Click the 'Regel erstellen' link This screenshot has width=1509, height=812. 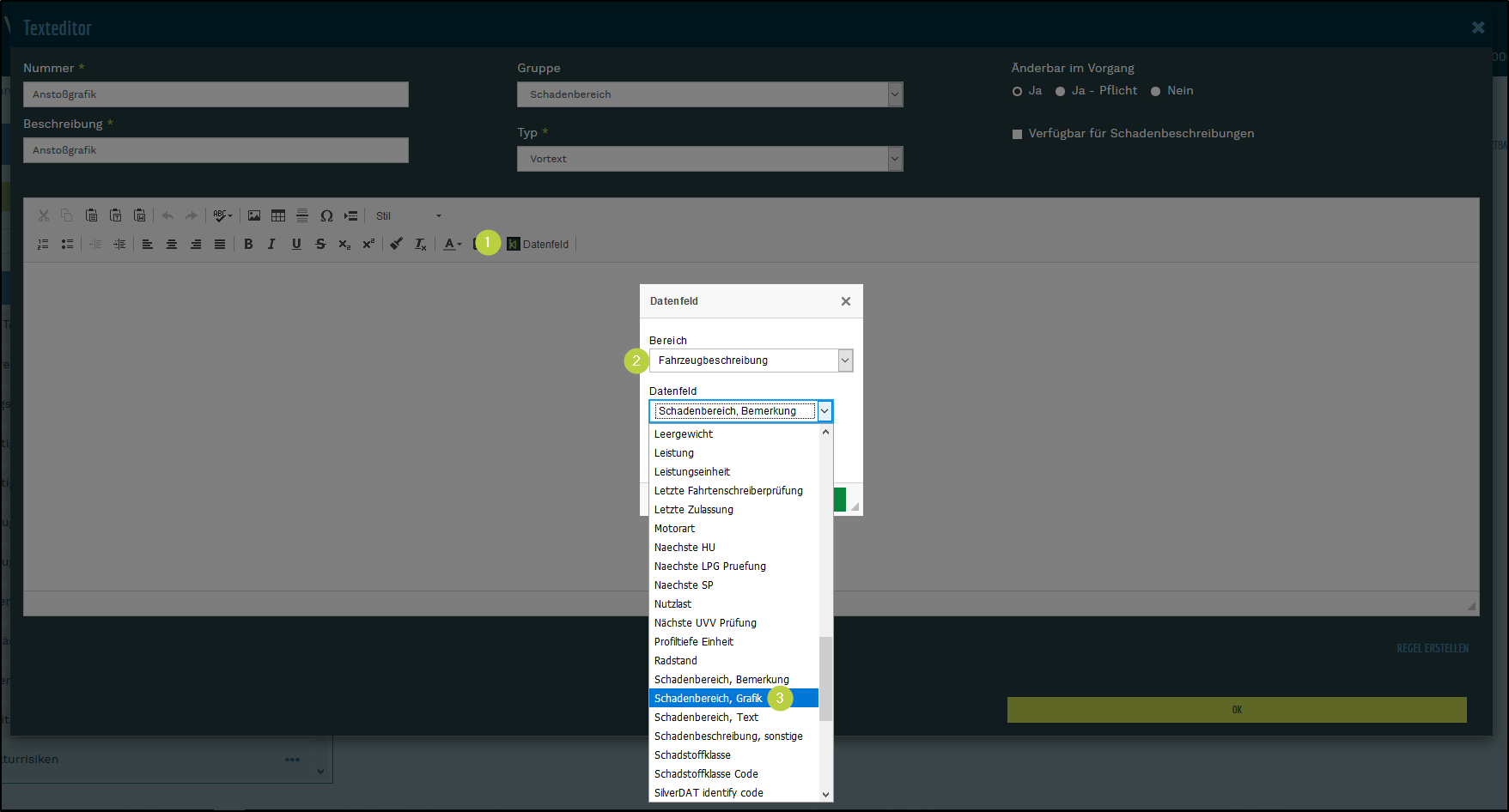1432,649
